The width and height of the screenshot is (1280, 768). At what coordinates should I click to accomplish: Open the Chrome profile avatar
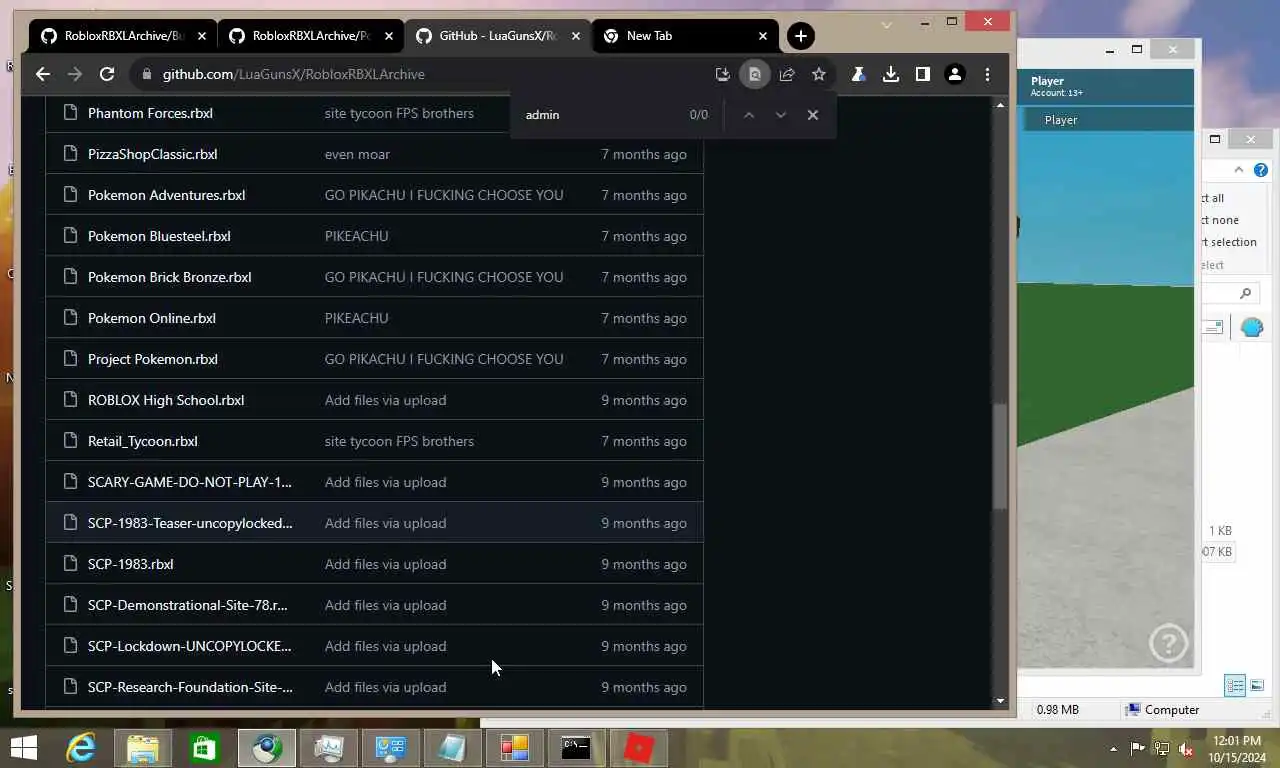[955, 74]
